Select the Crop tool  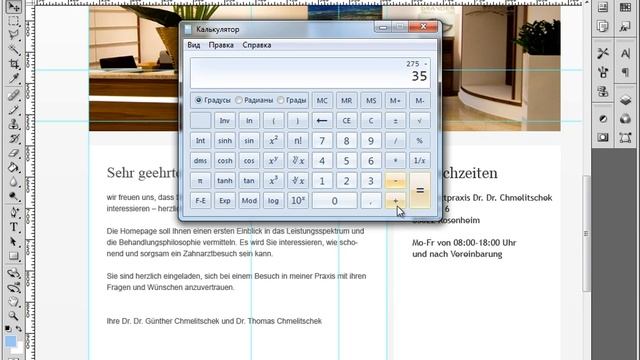[x=13, y=64]
